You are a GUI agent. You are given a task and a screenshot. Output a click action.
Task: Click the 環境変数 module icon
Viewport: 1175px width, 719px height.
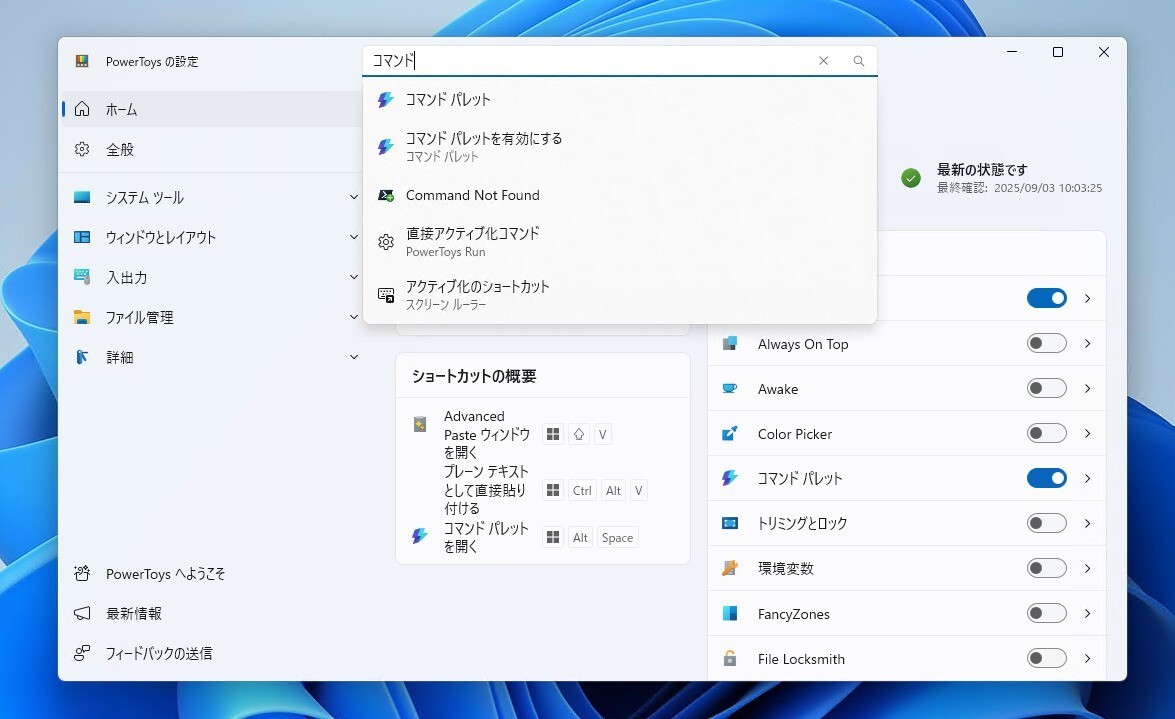coord(730,568)
